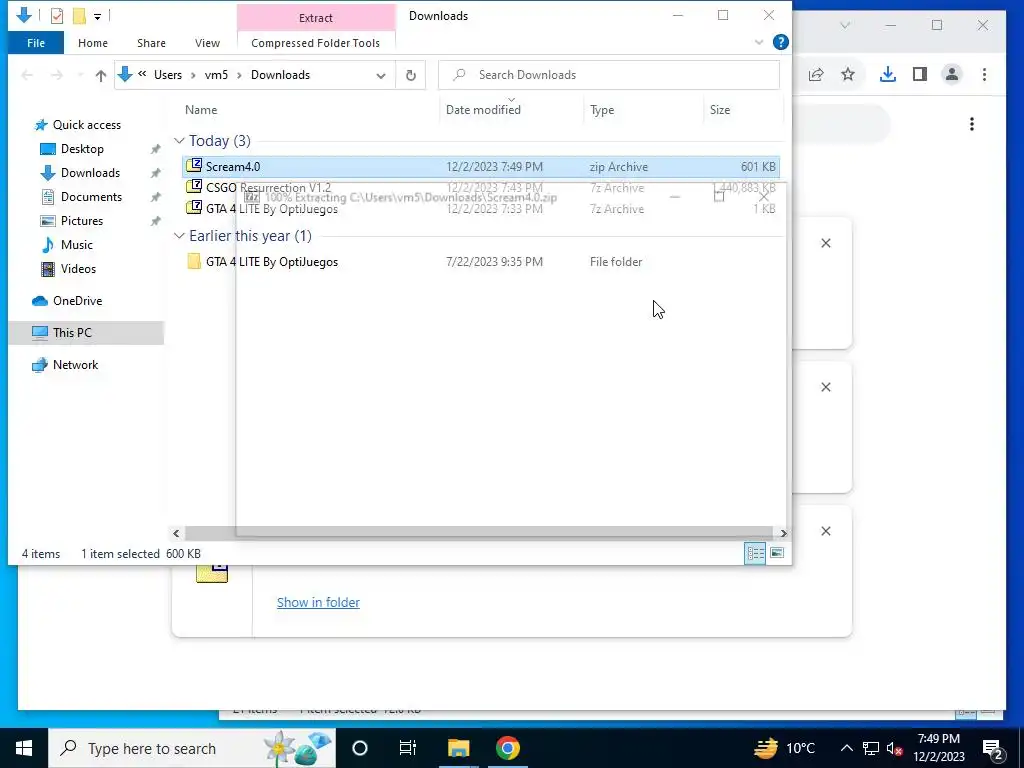Toggle Chrome's side panel icon
This screenshot has width=1024, height=768.
(x=920, y=74)
